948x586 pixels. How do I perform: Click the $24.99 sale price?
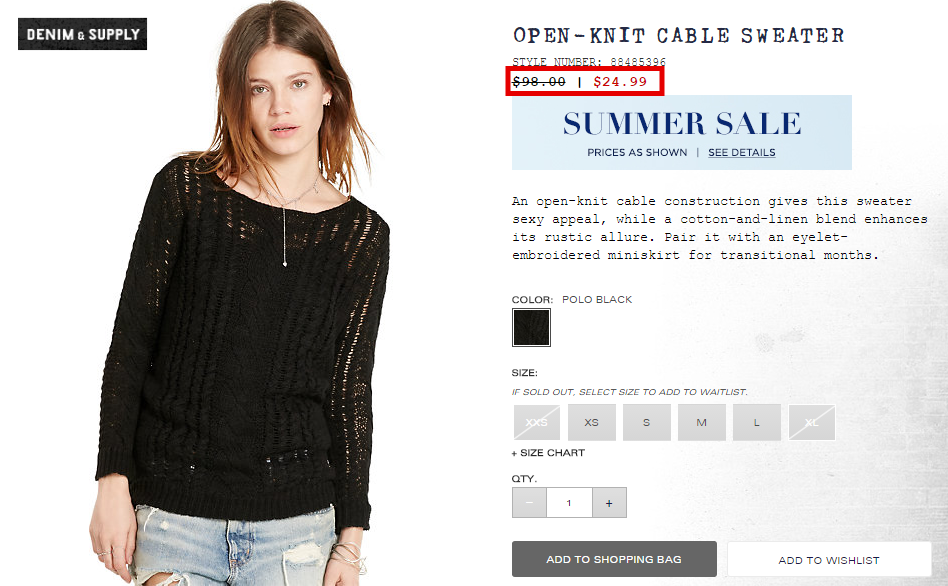[x=620, y=82]
